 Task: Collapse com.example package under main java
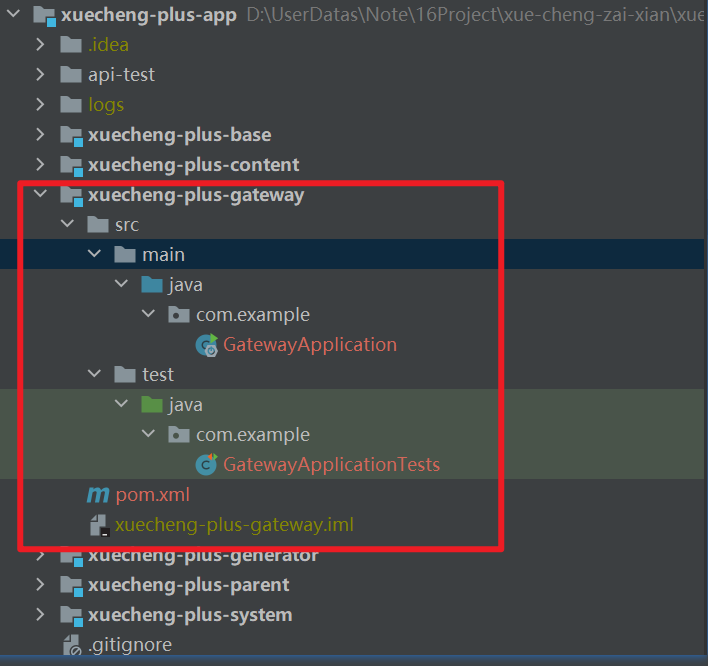(149, 313)
